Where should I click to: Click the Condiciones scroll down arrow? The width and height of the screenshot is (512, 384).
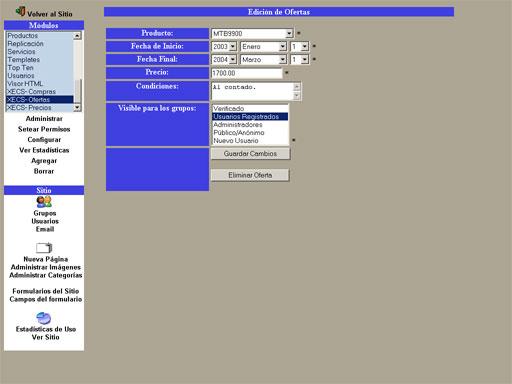[x=297, y=96]
